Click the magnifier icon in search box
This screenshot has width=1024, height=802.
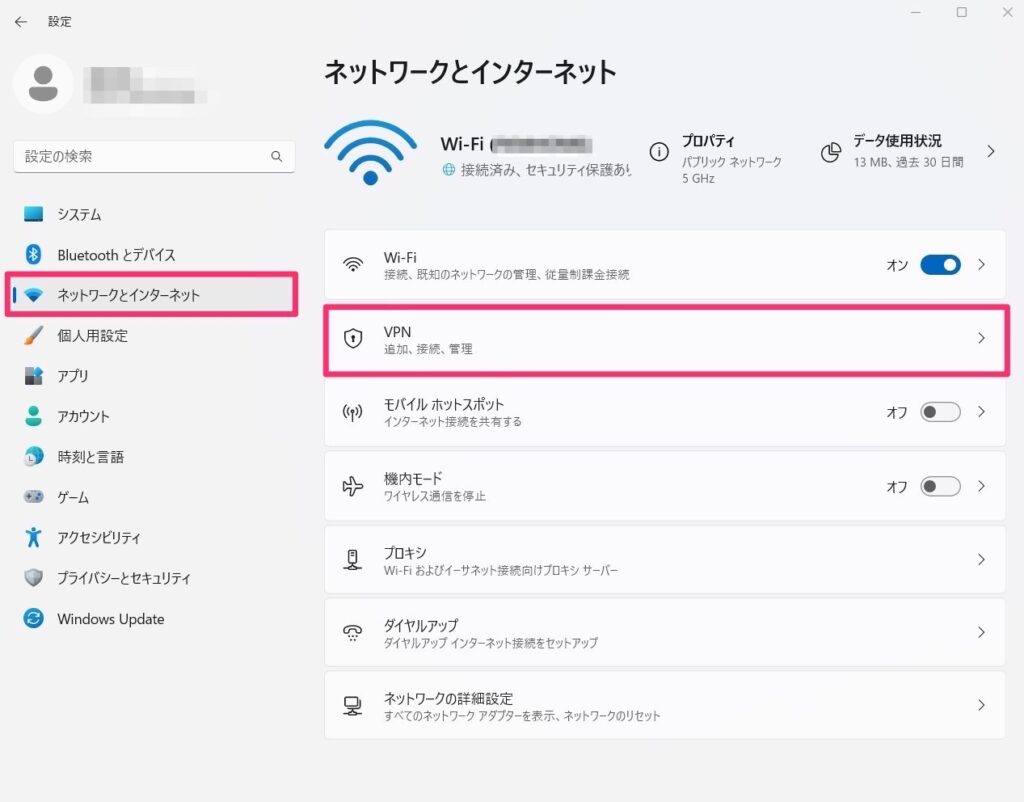(277, 157)
